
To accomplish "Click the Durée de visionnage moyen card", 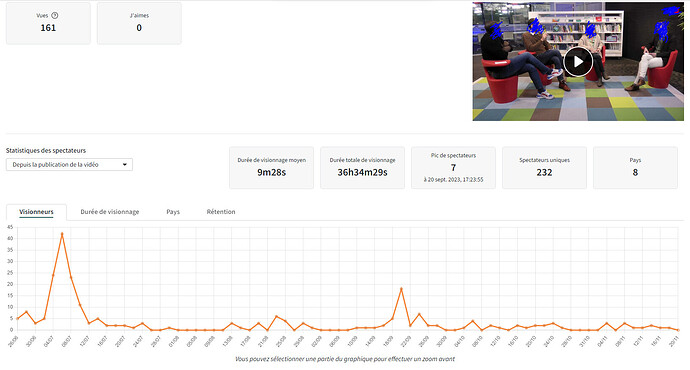I will pos(272,168).
